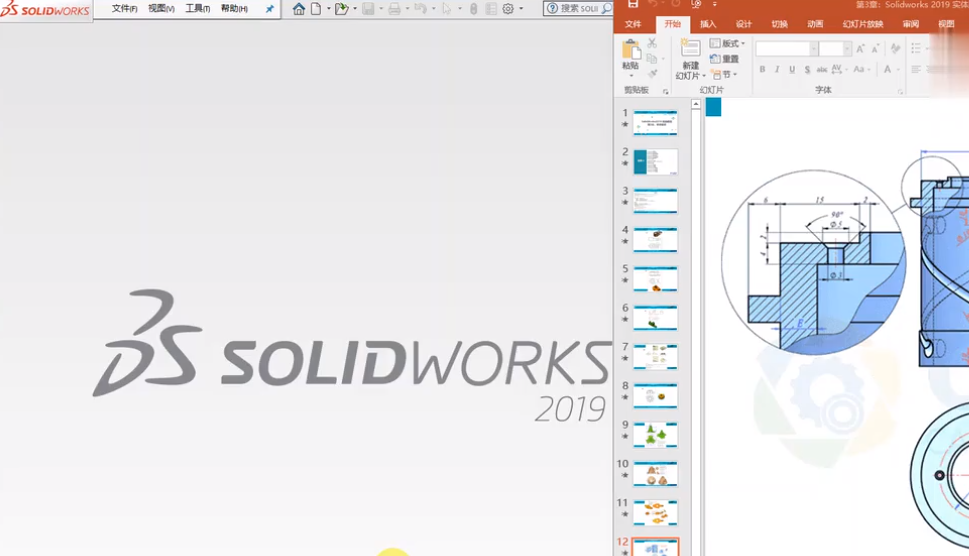The height and width of the screenshot is (556, 969).
Task: Open SolidWorks 帮助 menu
Action: pos(234,9)
